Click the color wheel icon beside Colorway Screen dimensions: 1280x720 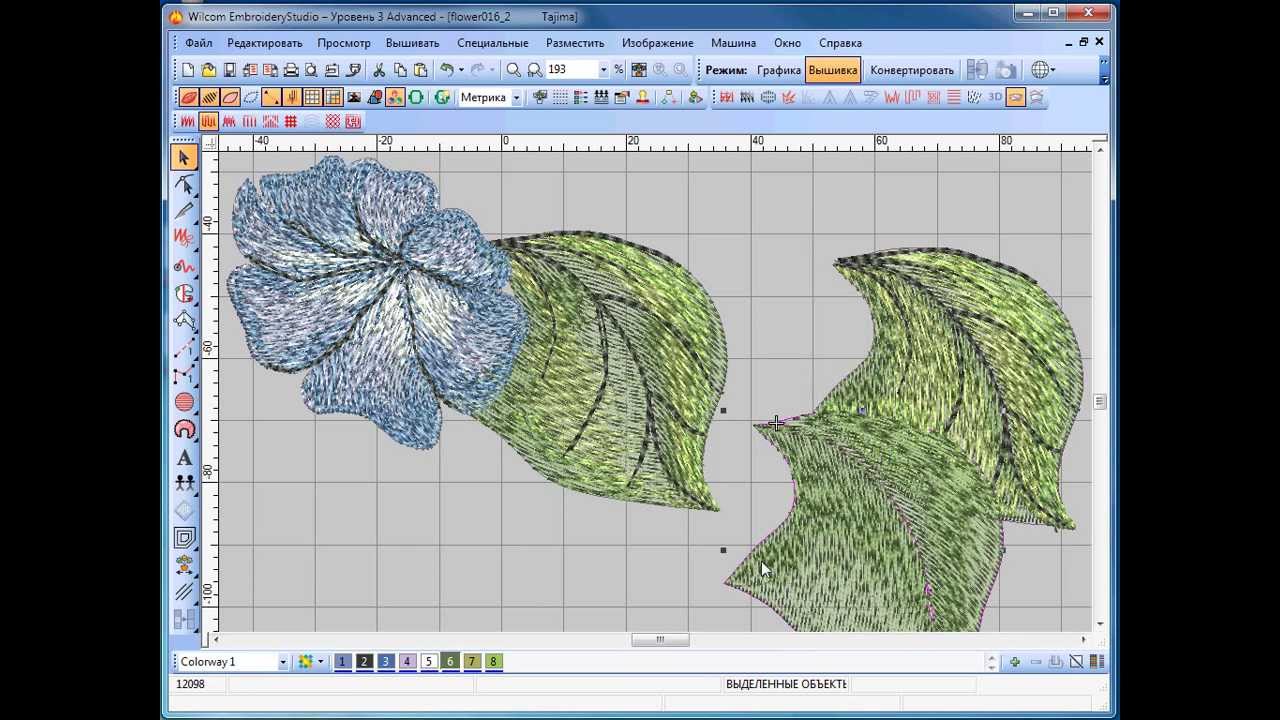coord(306,662)
